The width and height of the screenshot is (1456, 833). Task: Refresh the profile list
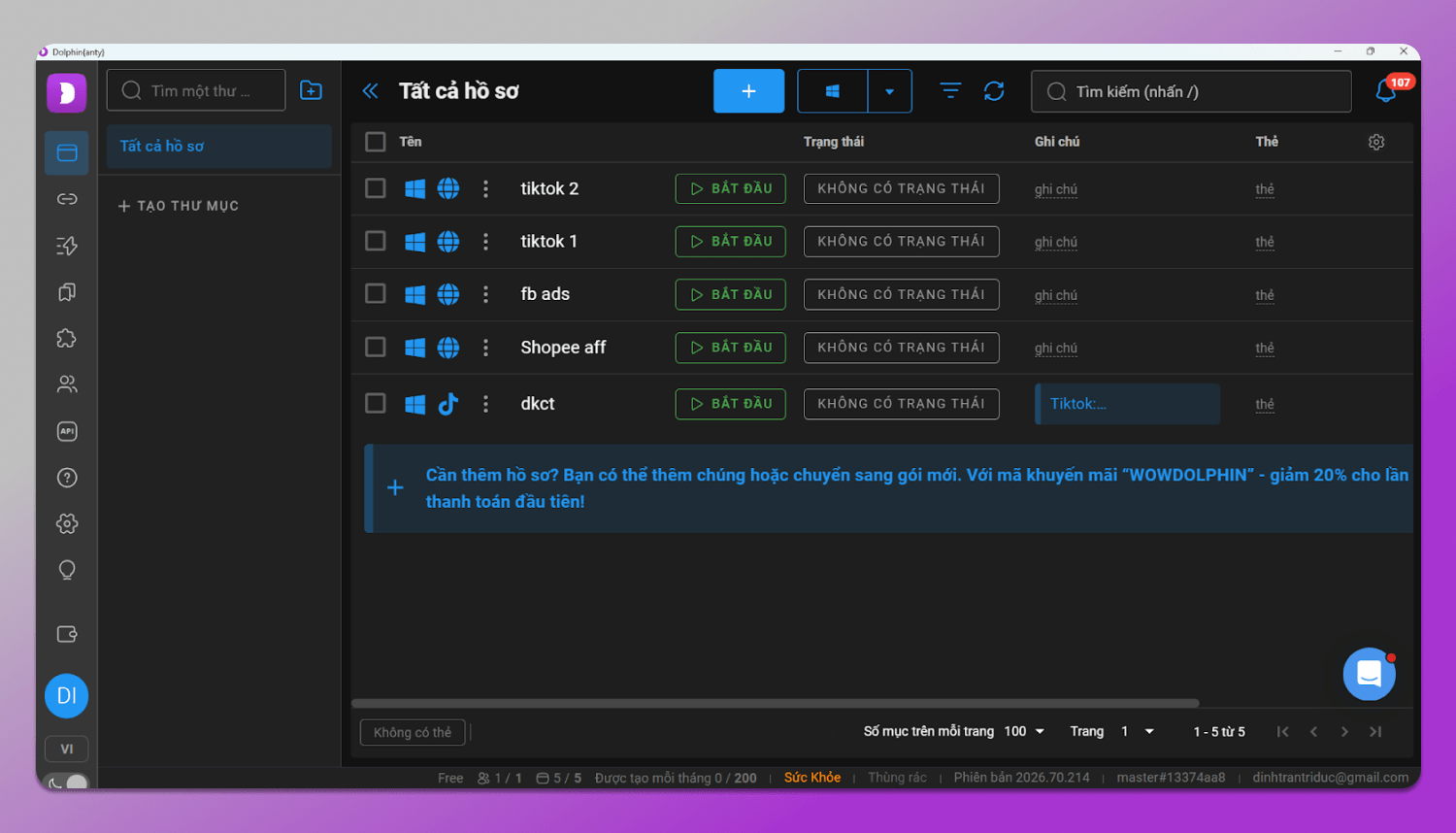(994, 91)
